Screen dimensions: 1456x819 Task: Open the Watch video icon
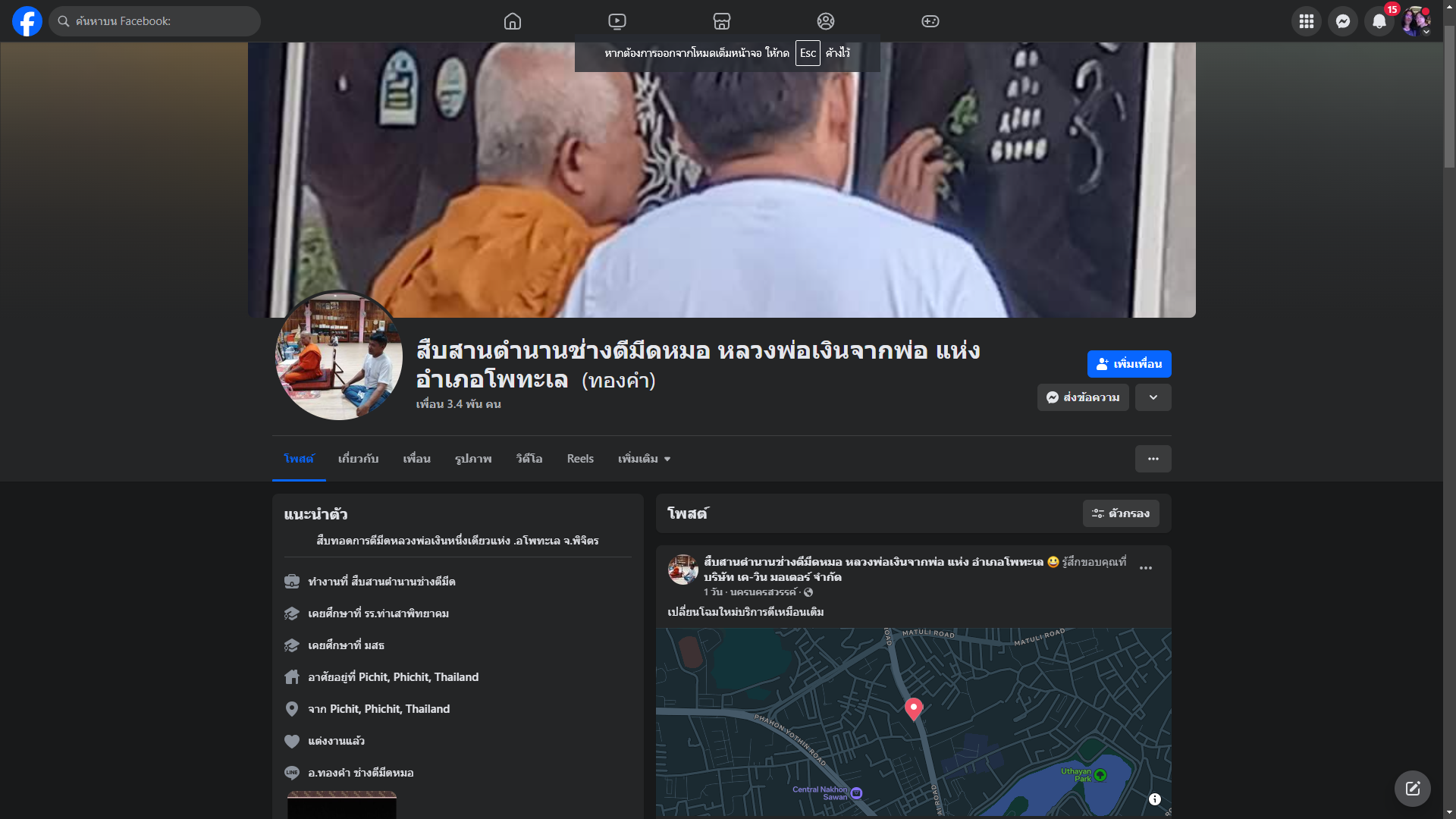tap(617, 21)
